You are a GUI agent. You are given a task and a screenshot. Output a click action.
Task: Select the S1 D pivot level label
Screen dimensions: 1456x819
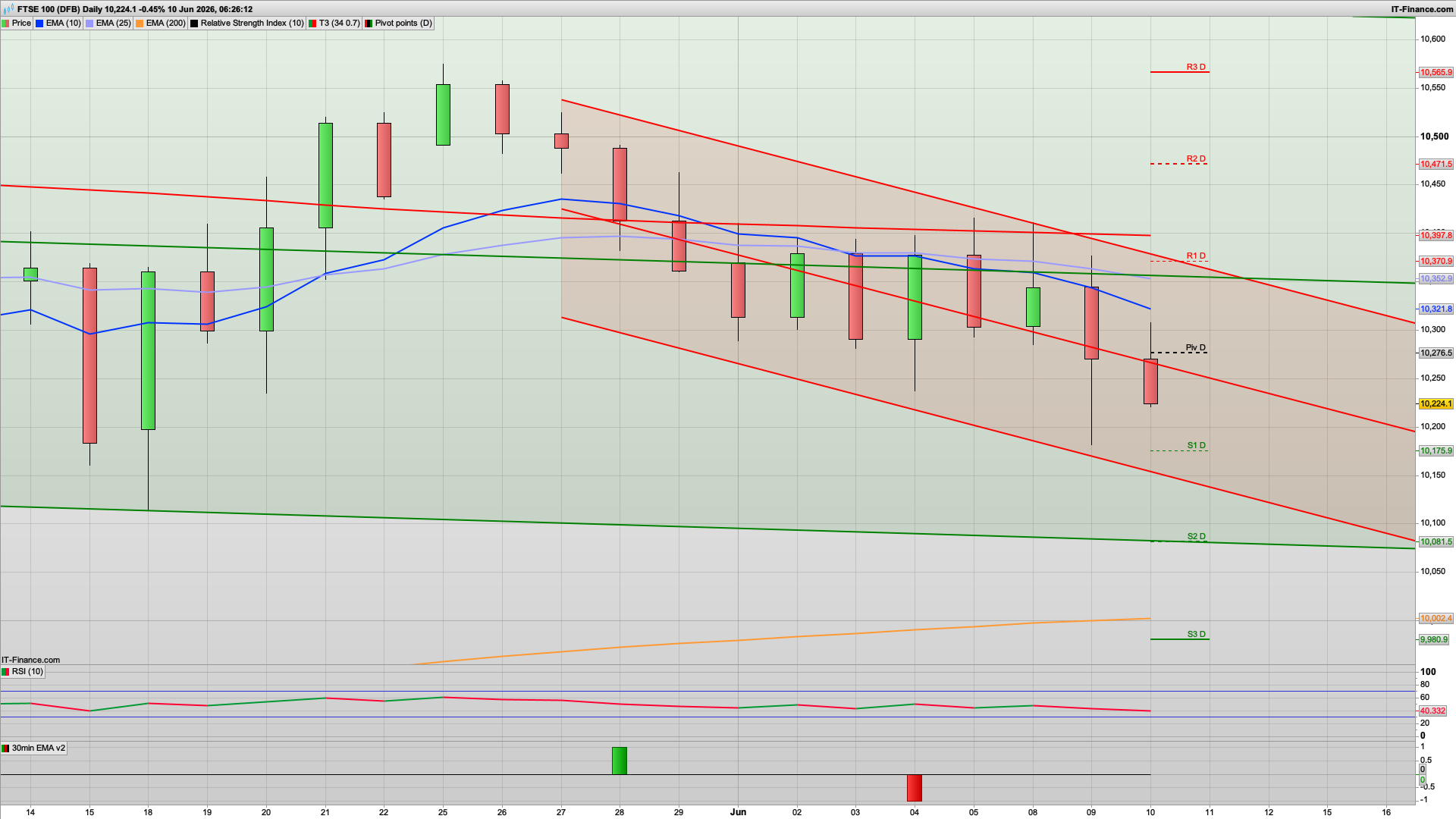tap(1196, 446)
